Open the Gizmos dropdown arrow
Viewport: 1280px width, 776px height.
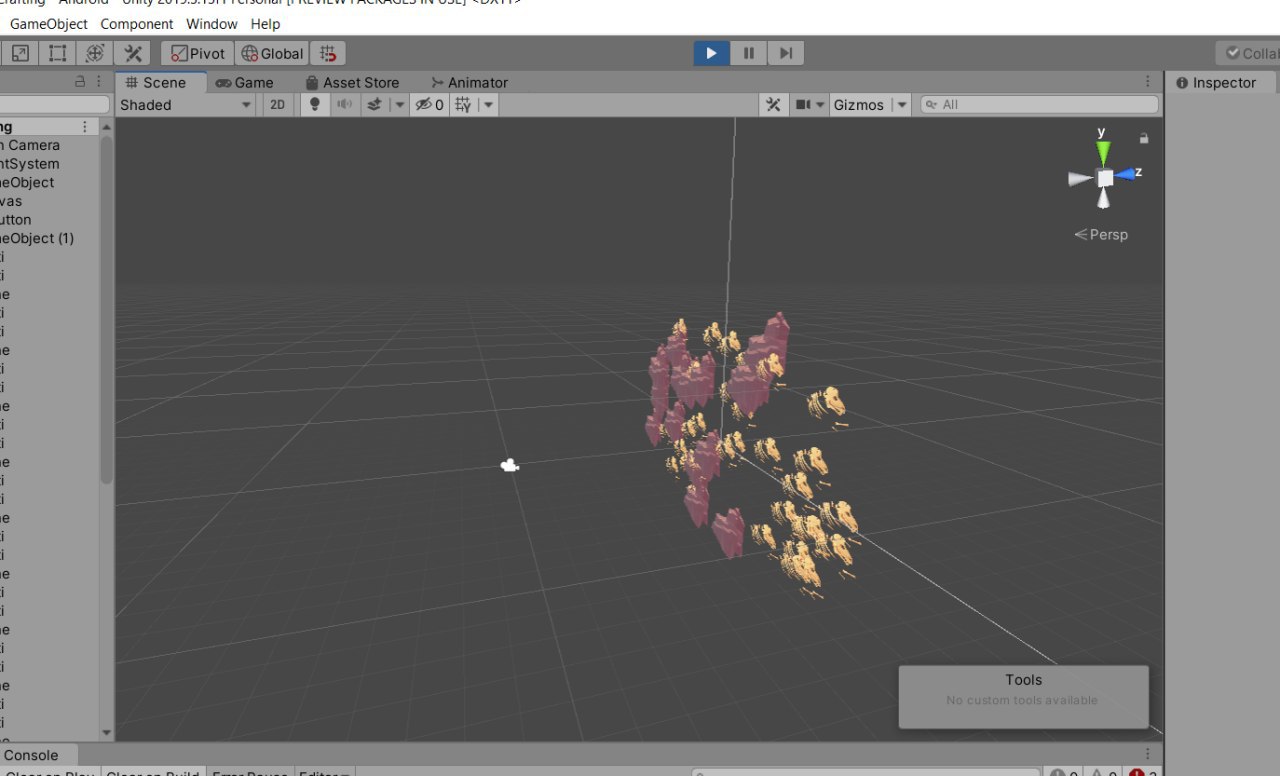click(x=901, y=104)
